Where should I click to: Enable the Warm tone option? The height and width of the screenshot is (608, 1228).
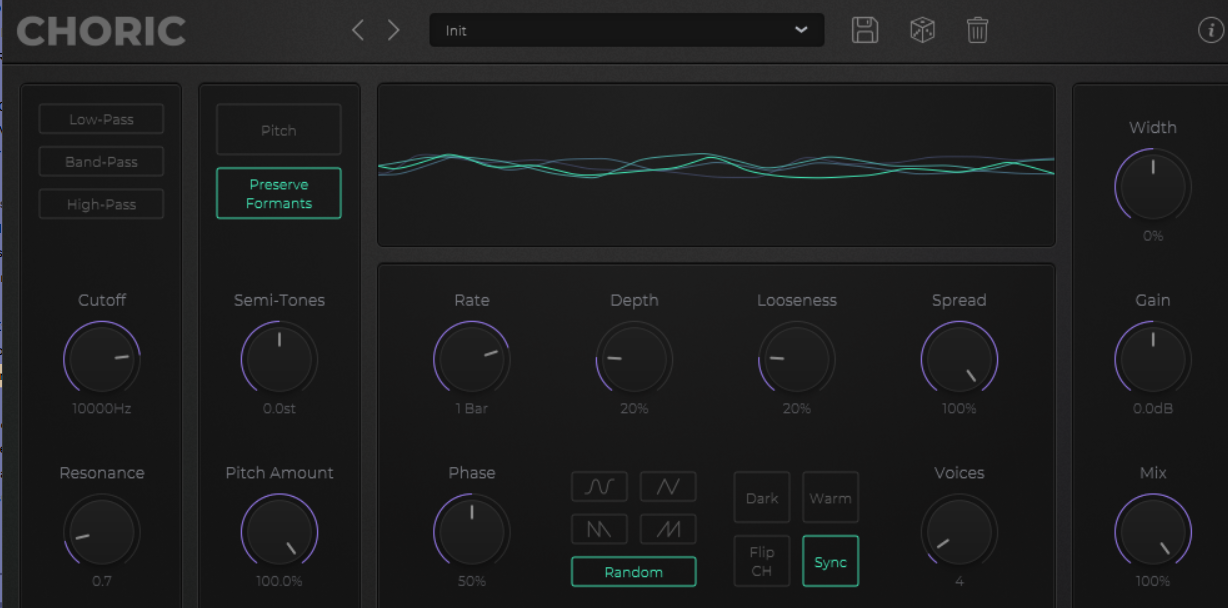coord(830,498)
